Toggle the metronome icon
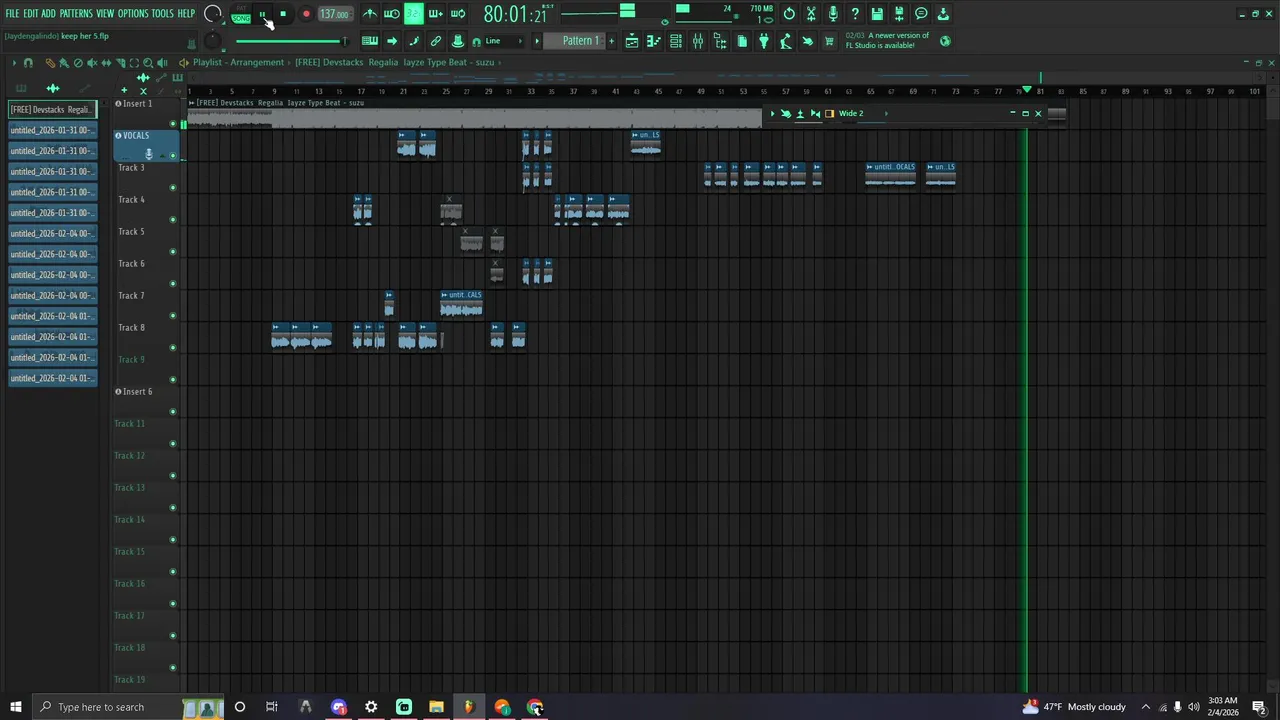The image size is (1280, 720). pyautogui.click(x=370, y=14)
